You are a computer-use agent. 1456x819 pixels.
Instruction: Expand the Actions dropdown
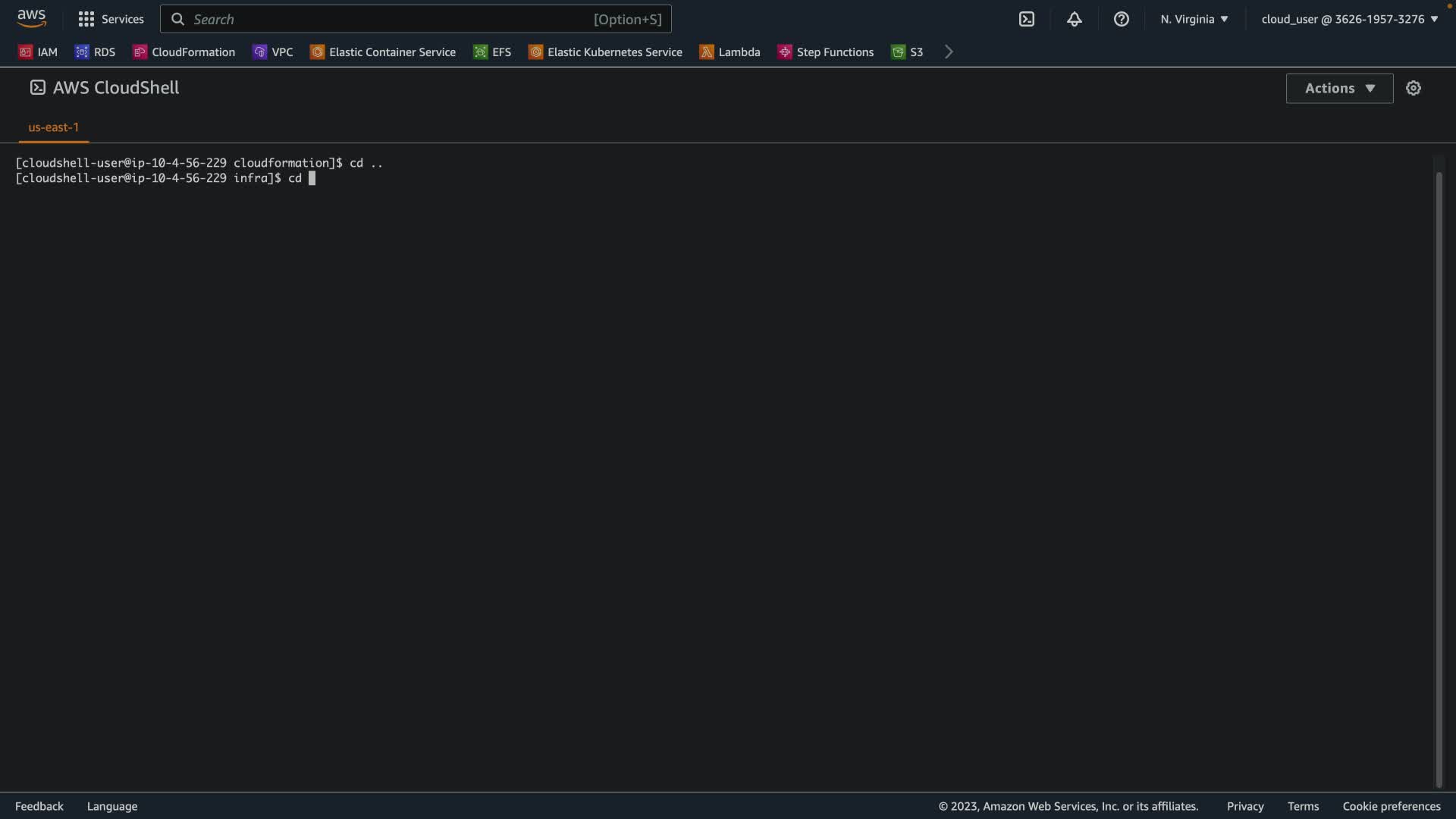click(x=1339, y=88)
